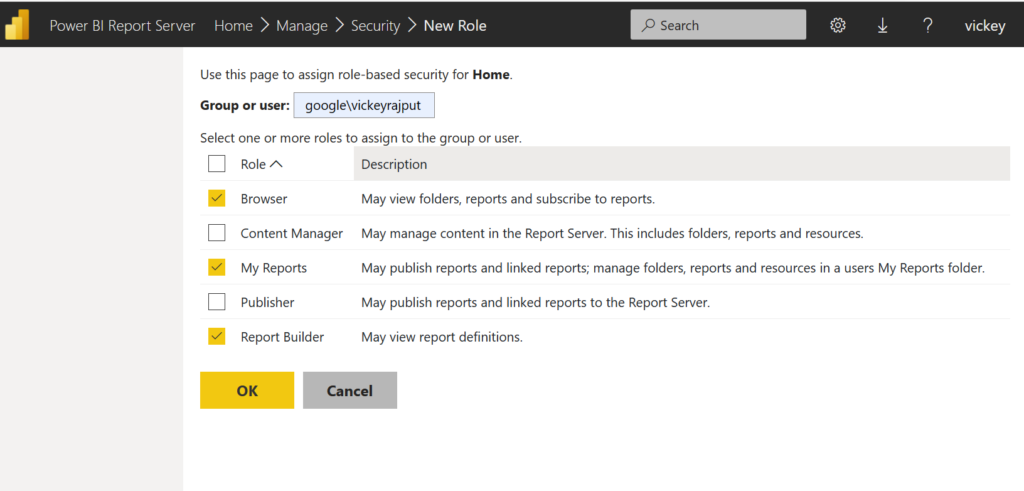Viewport: 1024px width, 491px height.
Task: Click 'May publish reports and linked reports to the Report Server' text
Action: pos(536,302)
